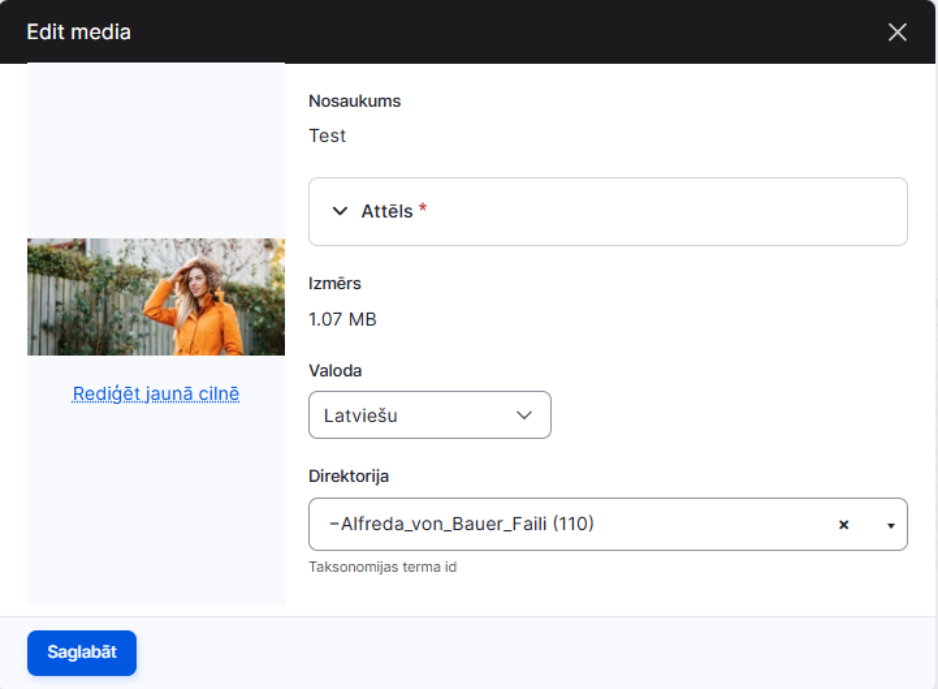Open the Rediģēt jaunā cilnē link

(x=156, y=394)
